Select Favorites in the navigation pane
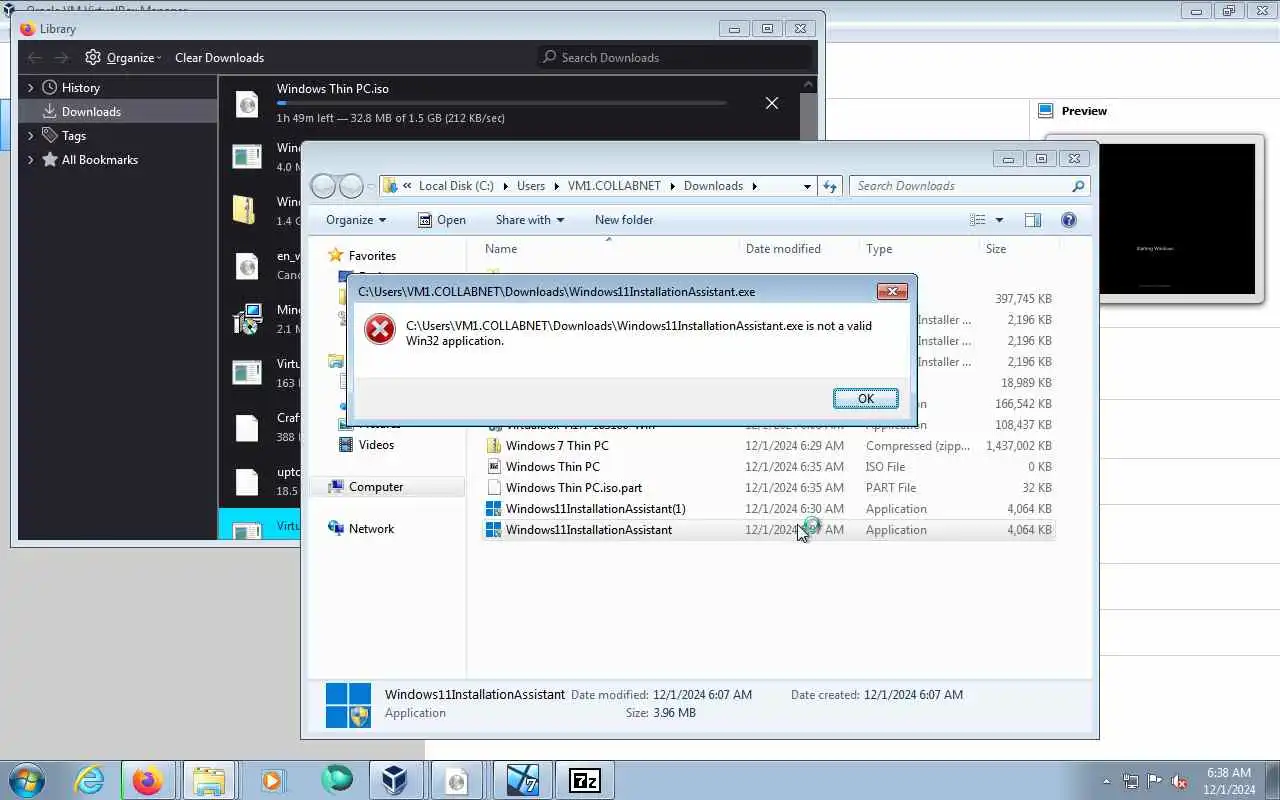The width and height of the screenshot is (1280, 800). (372, 256)
